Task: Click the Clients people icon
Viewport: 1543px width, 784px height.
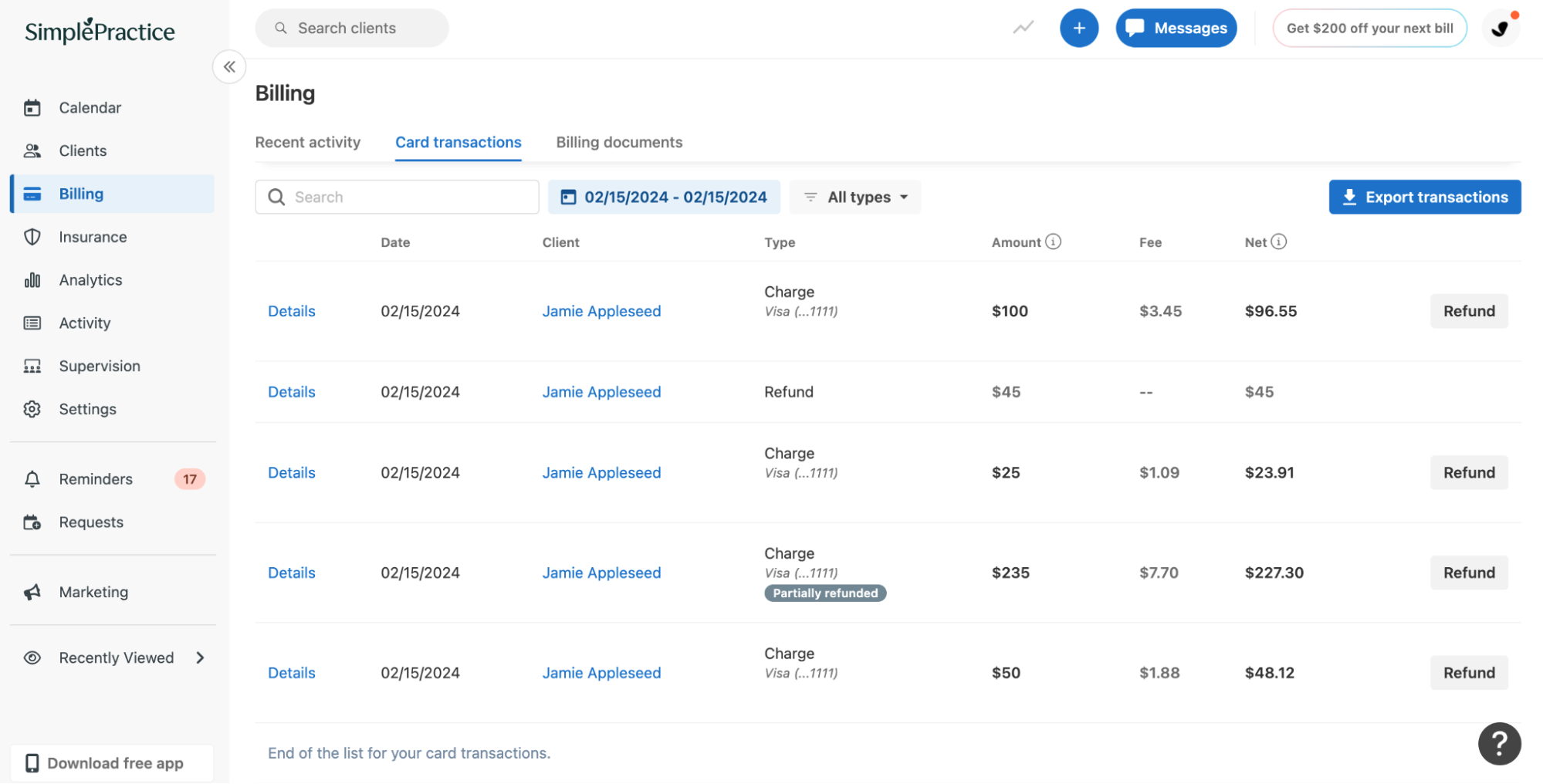Action: point(32,151)
